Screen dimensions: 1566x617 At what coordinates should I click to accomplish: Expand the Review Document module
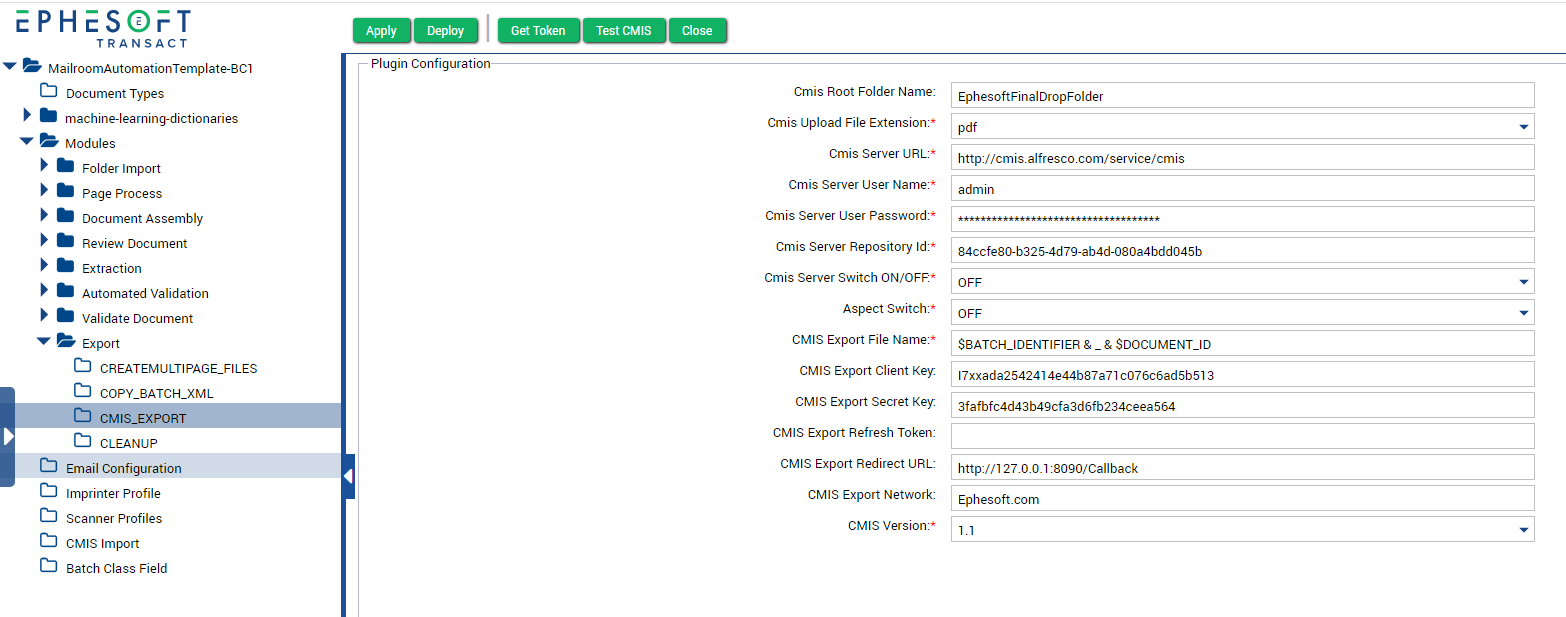pyautogui.click(x=44, y=241)
